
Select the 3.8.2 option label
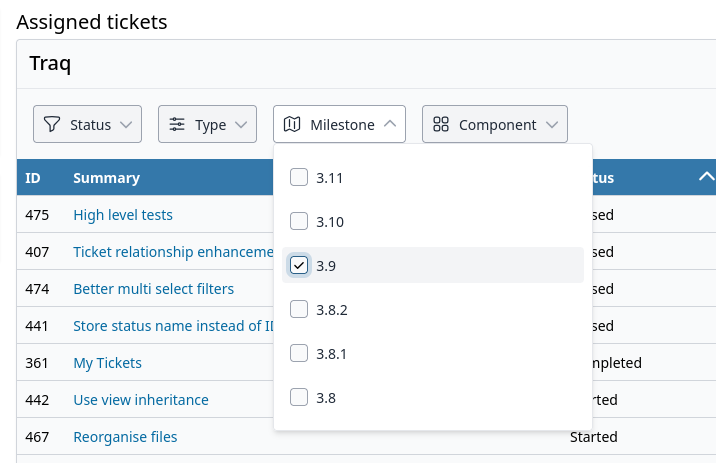tap(332, 310)
